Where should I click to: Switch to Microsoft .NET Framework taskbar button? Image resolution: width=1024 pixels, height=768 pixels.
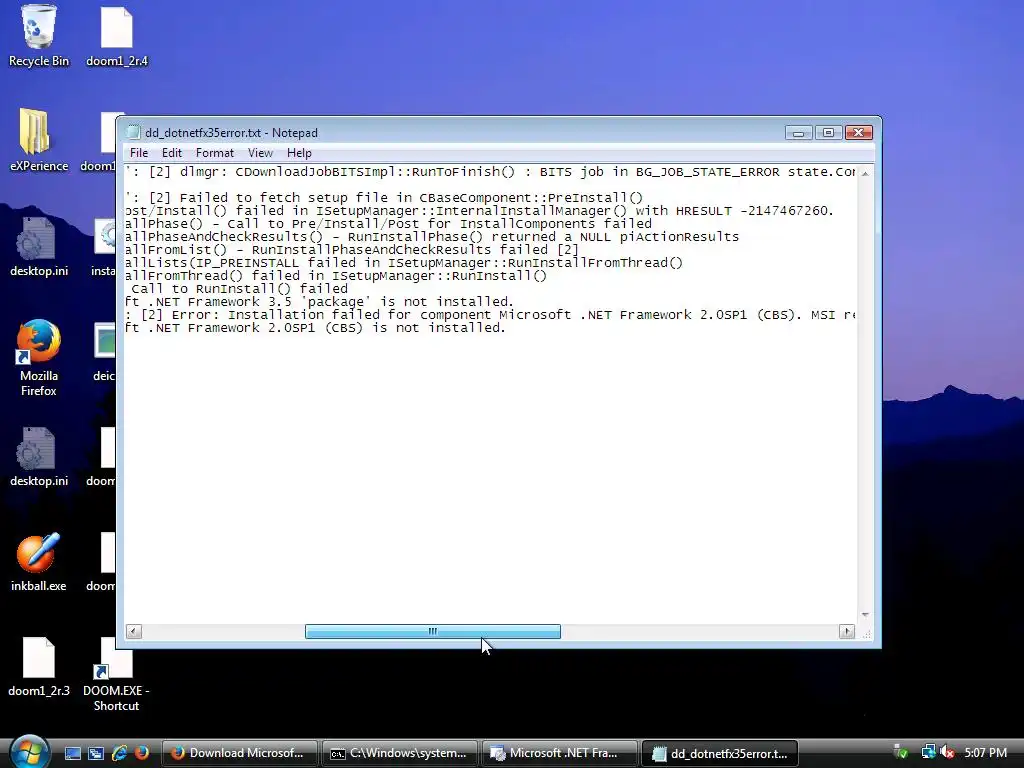(560, 753)
